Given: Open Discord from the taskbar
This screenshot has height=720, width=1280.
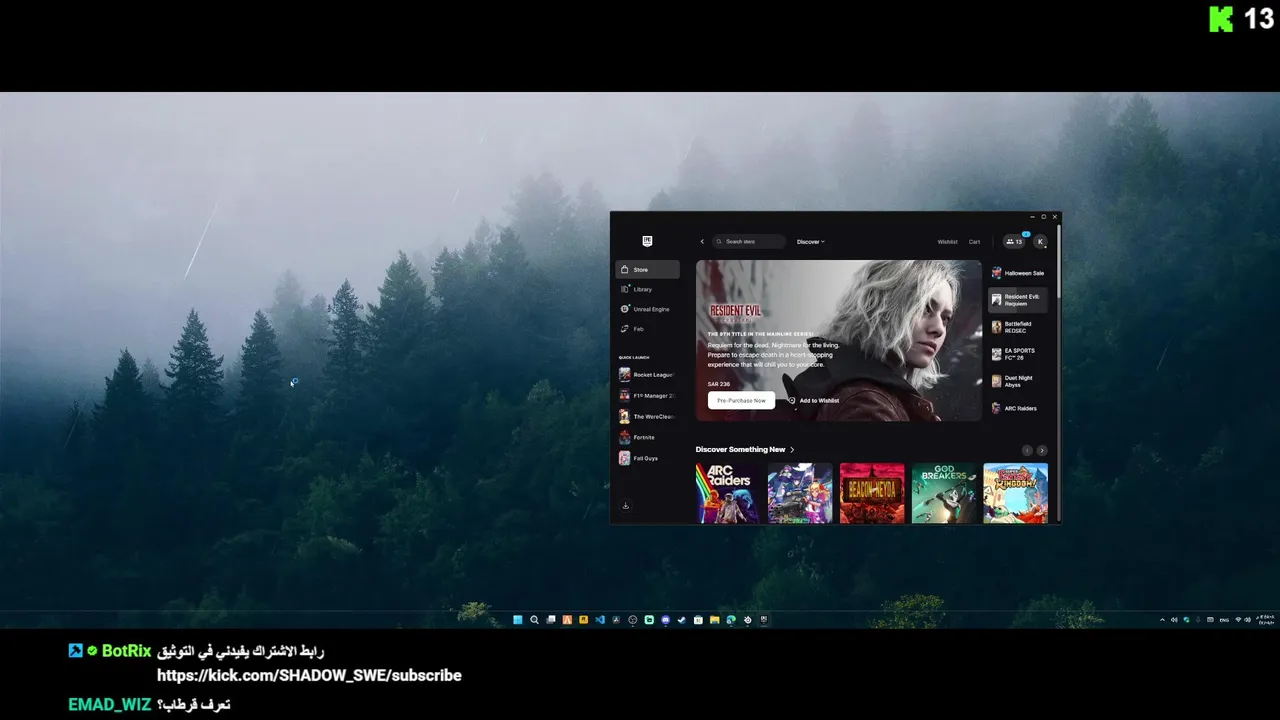Looking at the screenshot, I should [665, 620].
